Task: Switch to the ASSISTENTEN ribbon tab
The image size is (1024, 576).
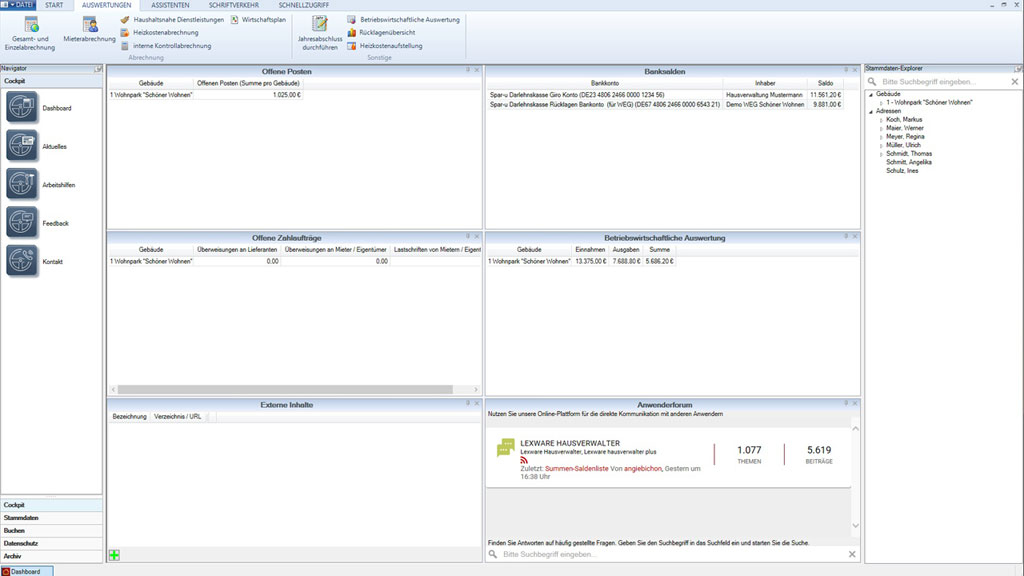Action: click(170, 5)
